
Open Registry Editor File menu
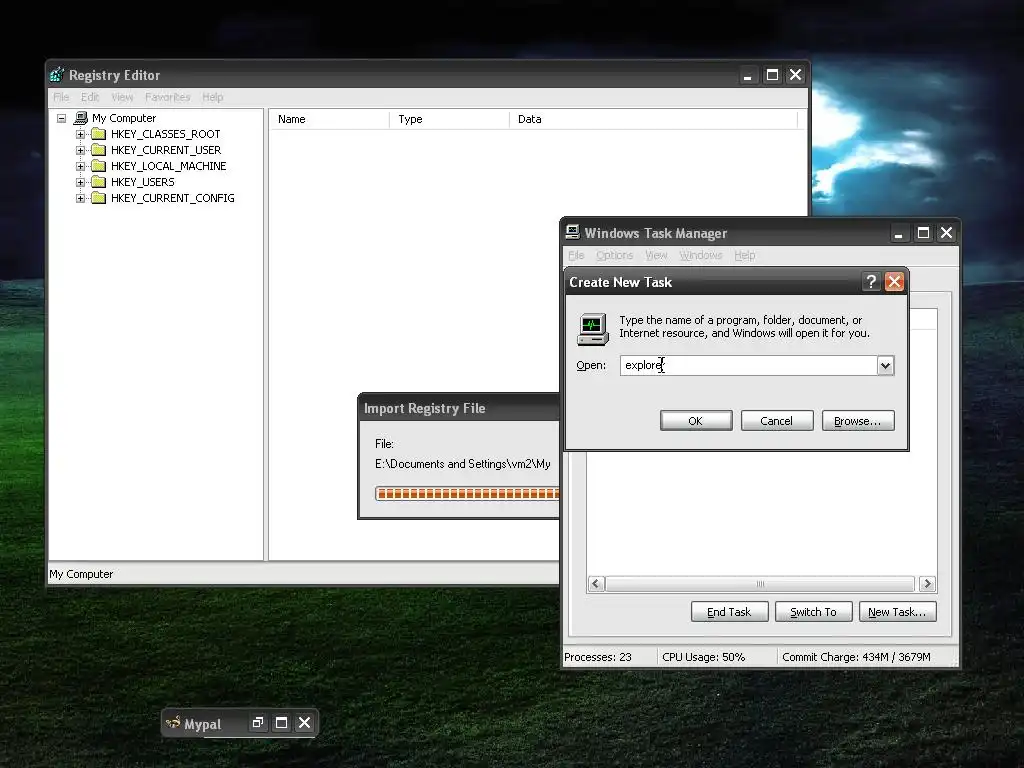(61, 97)
